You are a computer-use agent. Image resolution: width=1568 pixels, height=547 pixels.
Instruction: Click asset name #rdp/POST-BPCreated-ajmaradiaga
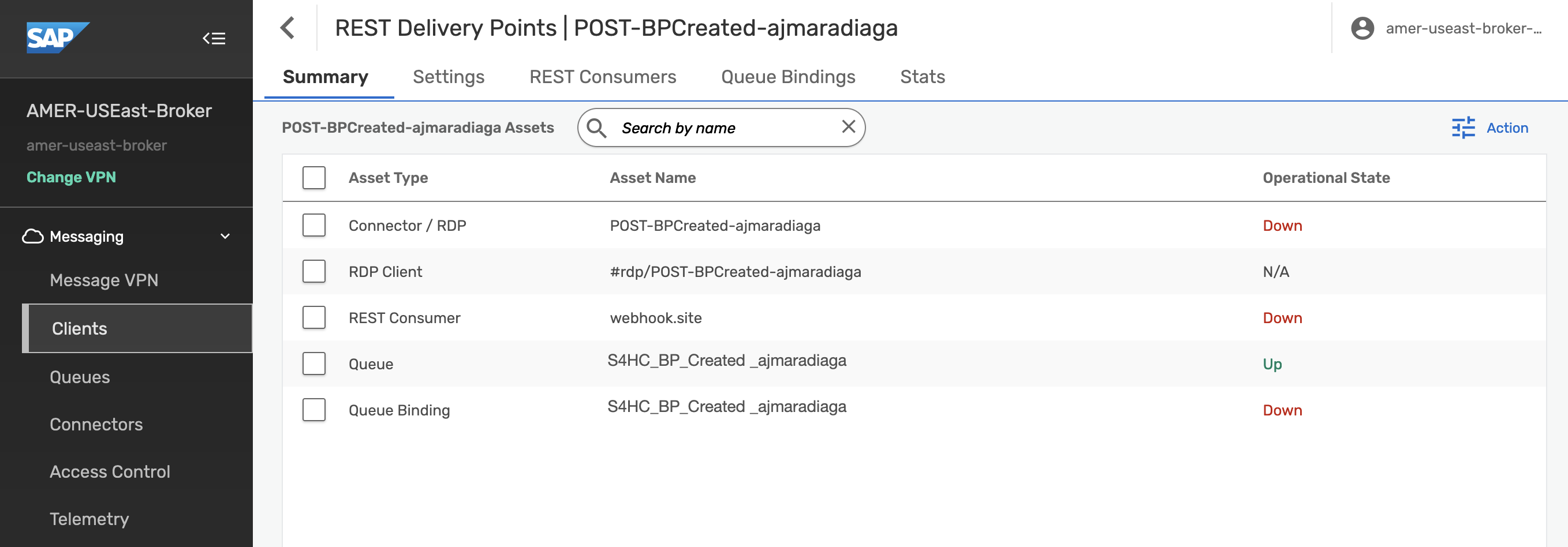point(736,272)
